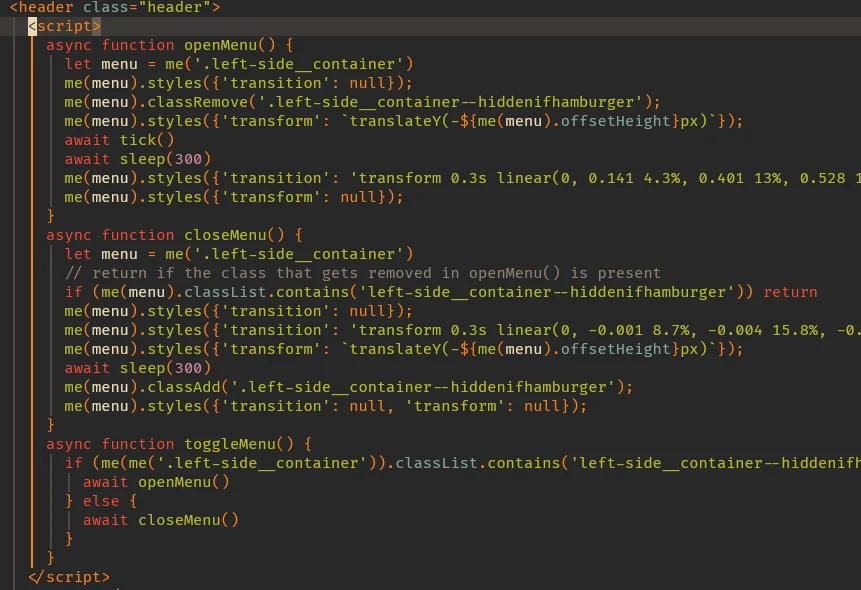Click 'await sleep(300)' inside closeMenu
This screenshot has width=861, height=590.
click(x=138, y=369)
